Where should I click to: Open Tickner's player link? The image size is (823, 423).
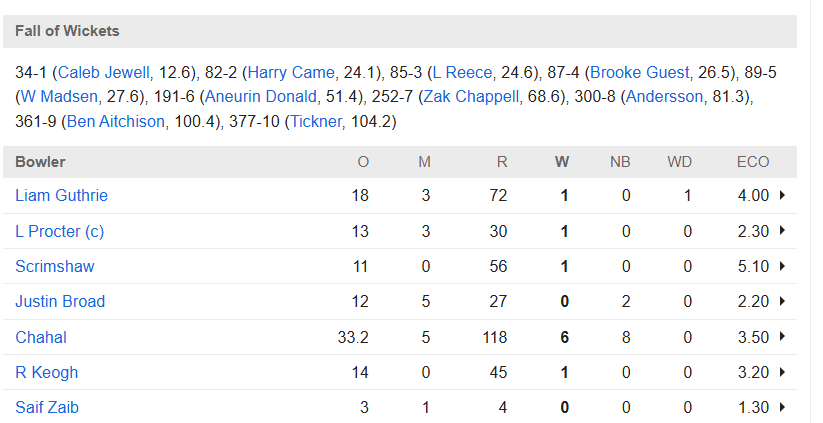316,121
